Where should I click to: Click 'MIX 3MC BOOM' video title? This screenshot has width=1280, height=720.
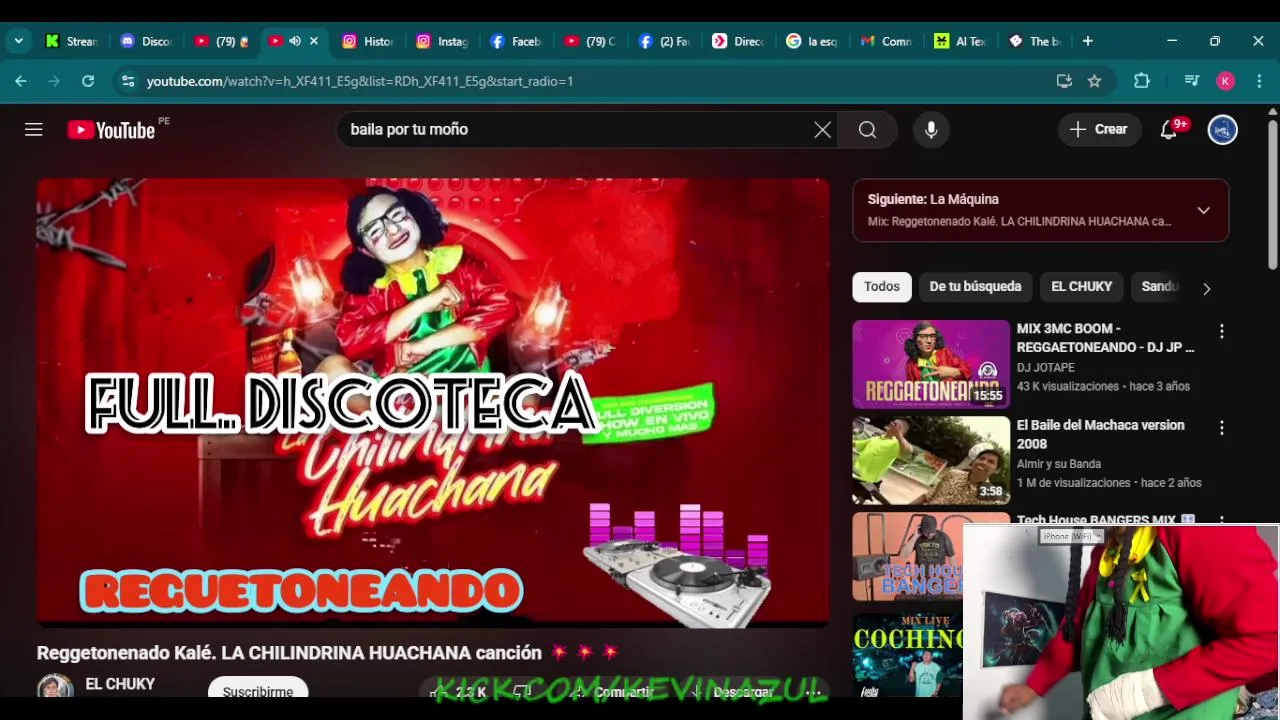tap(1105, 338)
